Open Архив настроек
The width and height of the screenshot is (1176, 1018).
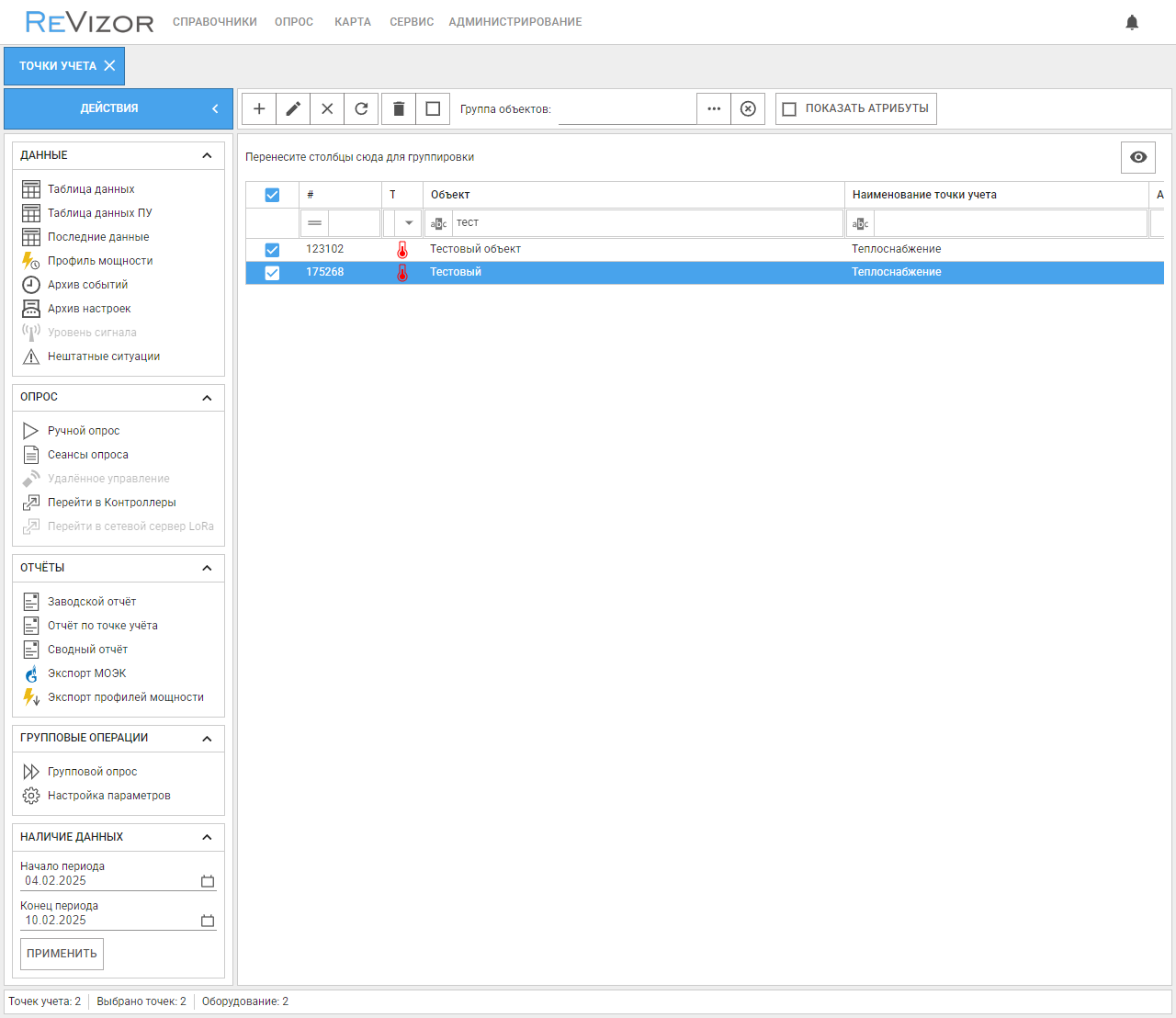(x=89, y=309)
